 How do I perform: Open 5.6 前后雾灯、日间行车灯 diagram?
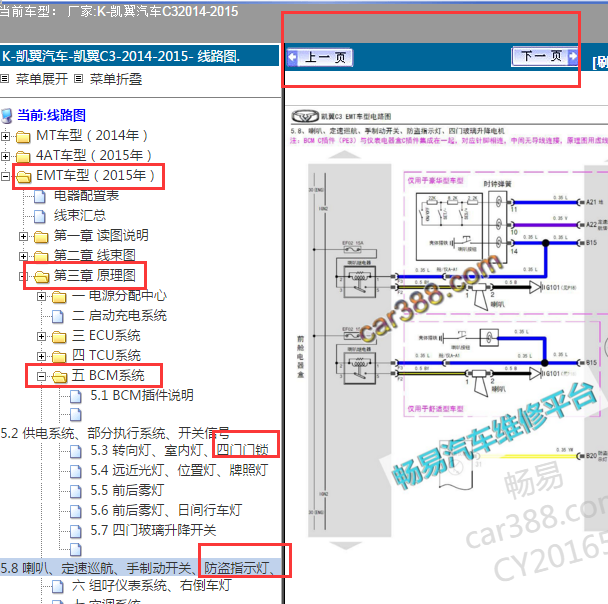pos(166,511)
